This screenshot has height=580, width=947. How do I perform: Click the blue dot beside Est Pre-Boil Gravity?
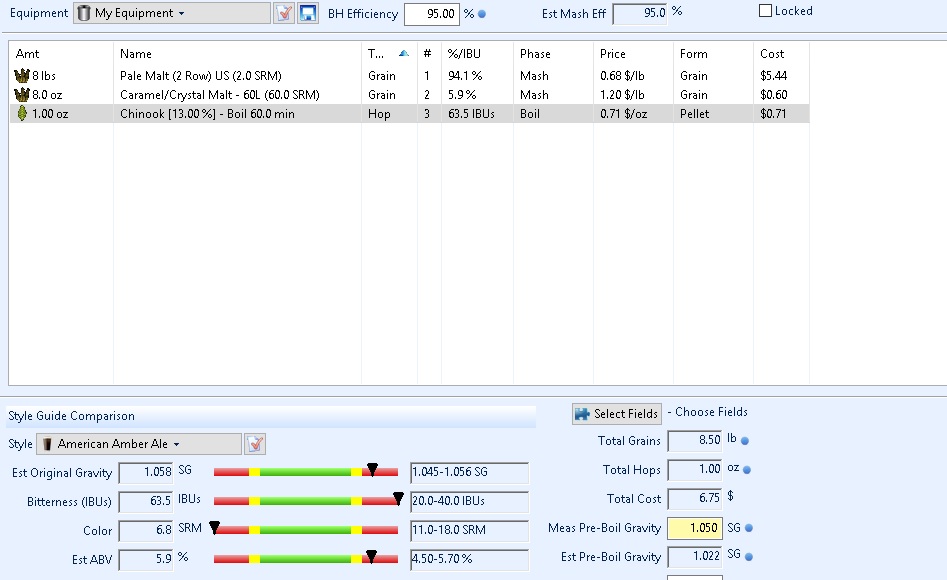click(749, 557)
